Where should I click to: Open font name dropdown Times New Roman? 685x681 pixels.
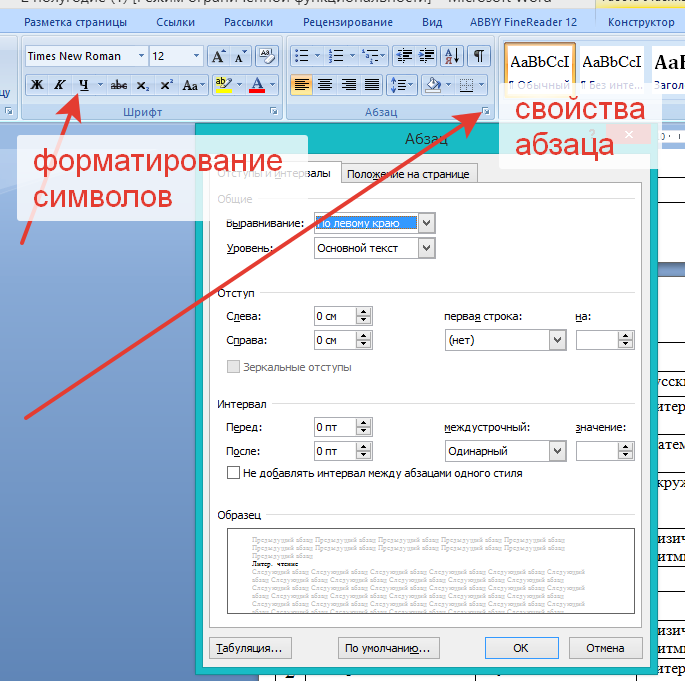point(141,56)
